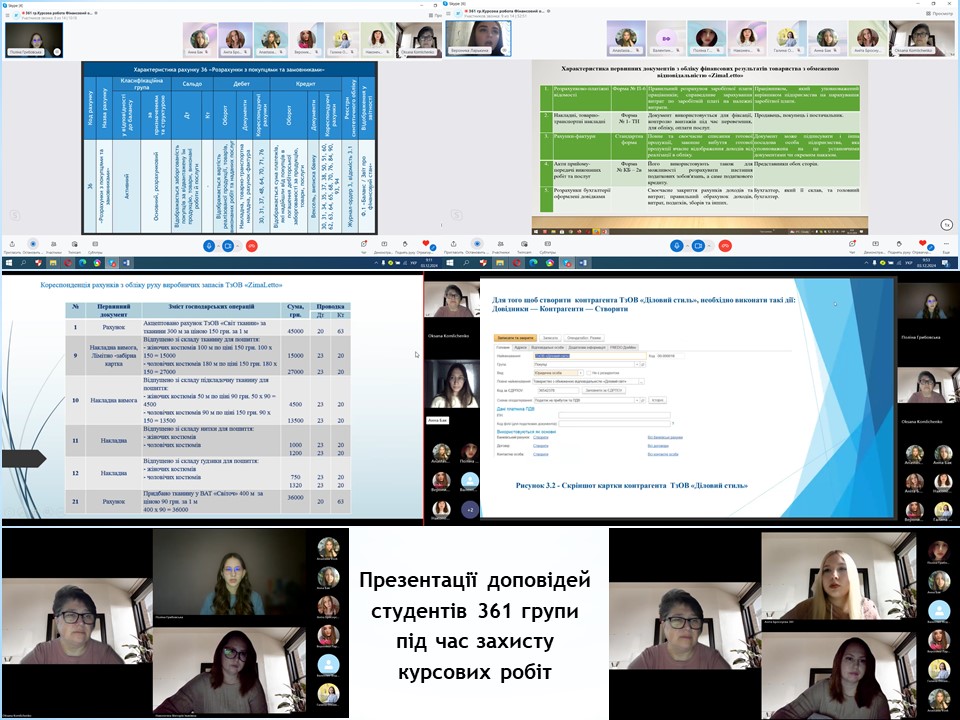This screenshot has height=720, width=960.
Task: Open chat in the left Skype window
Action: (364, 244)
